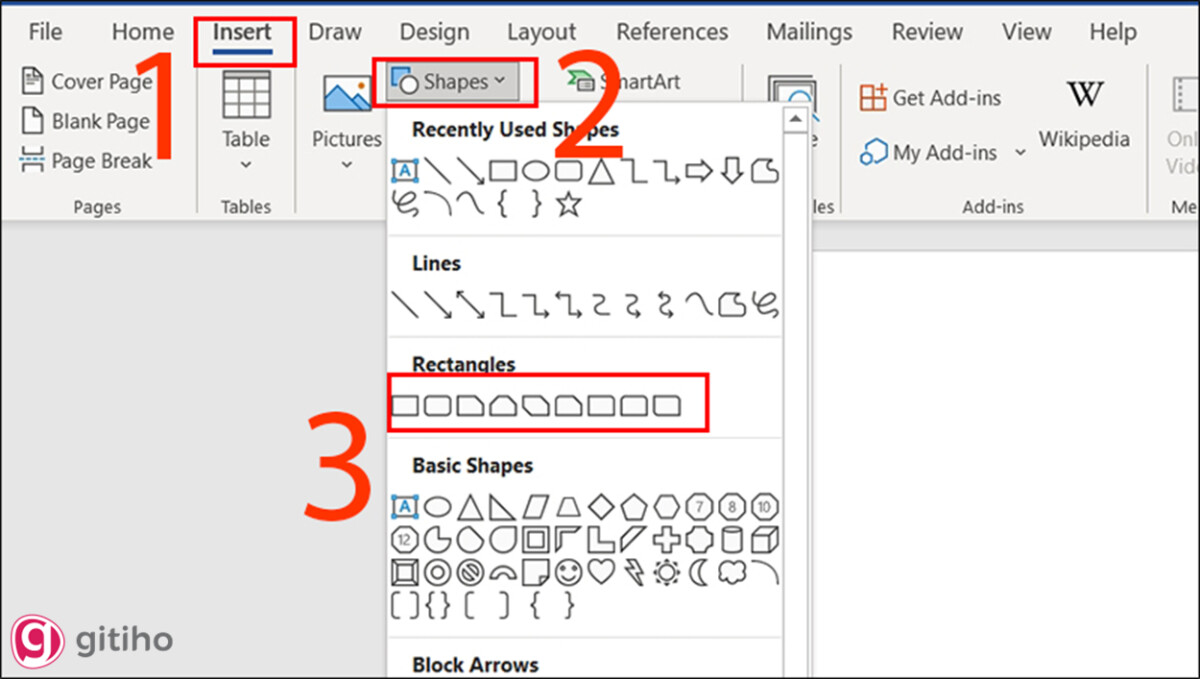
Task: Insert a Page Break
Action: 88,160
